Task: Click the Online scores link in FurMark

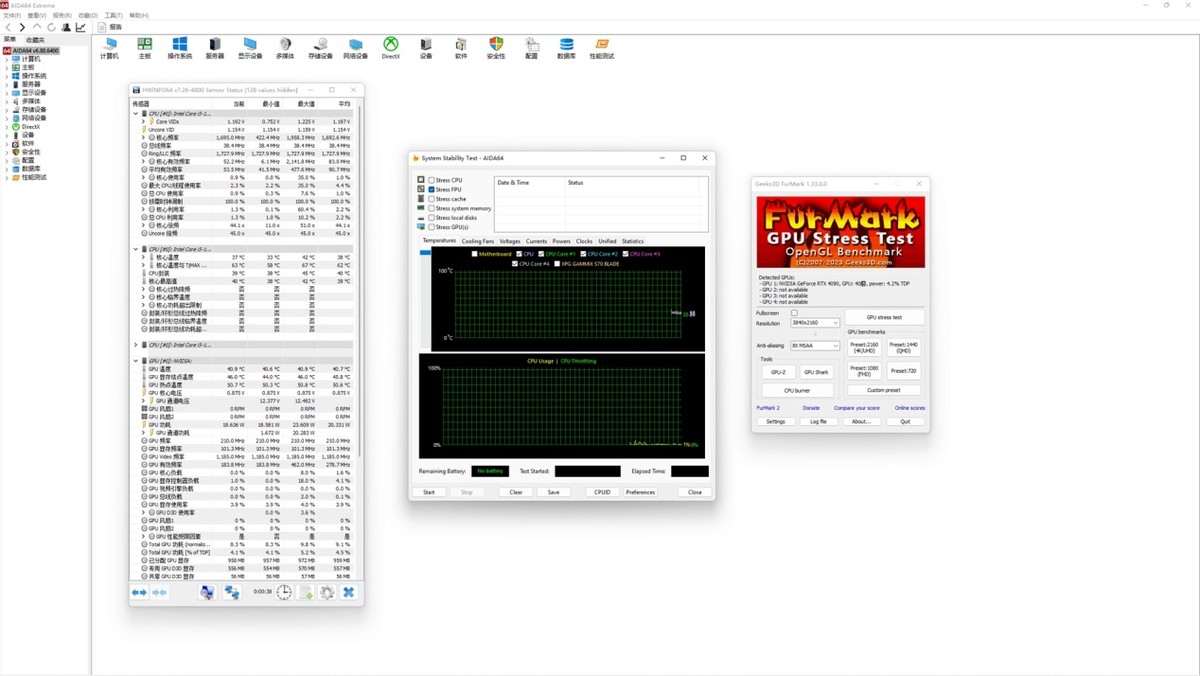Action: point(909,408)
